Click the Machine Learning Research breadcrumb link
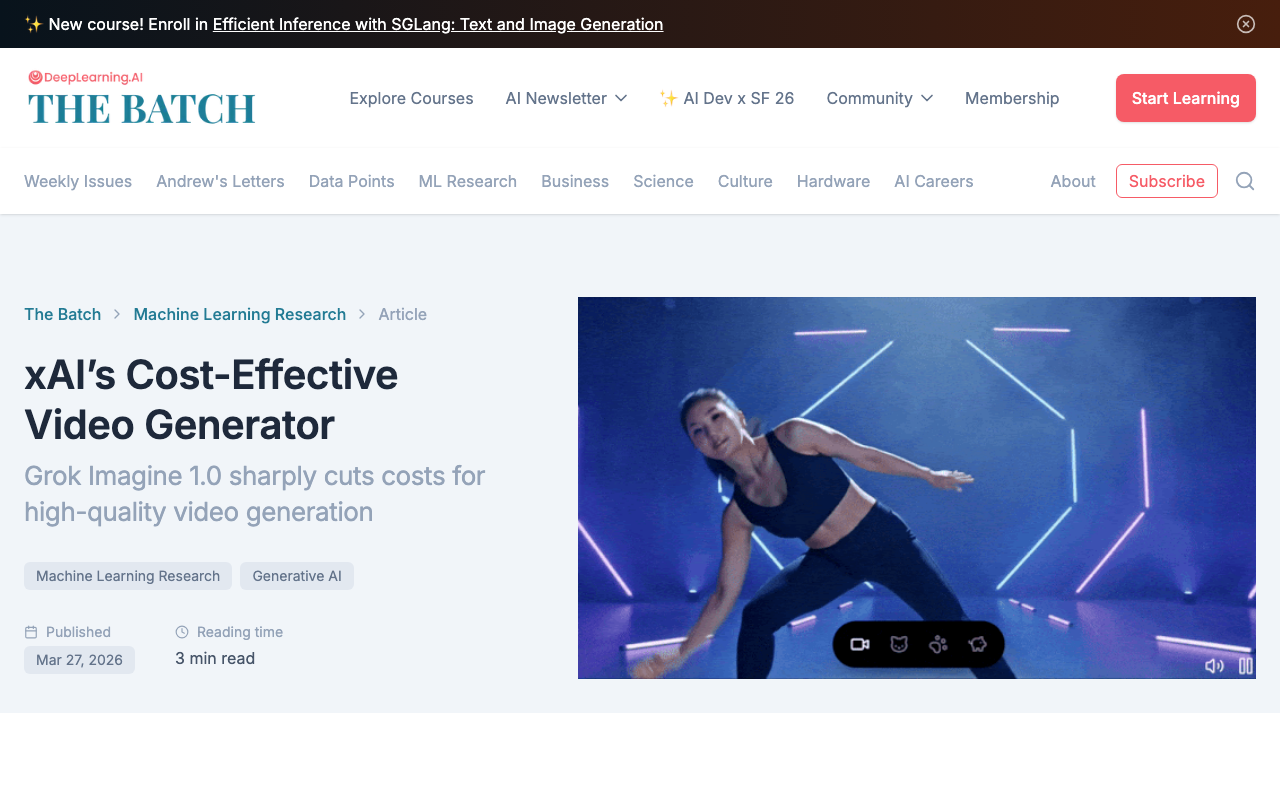This screenshot has height=800, width=1280. point(240,314)
